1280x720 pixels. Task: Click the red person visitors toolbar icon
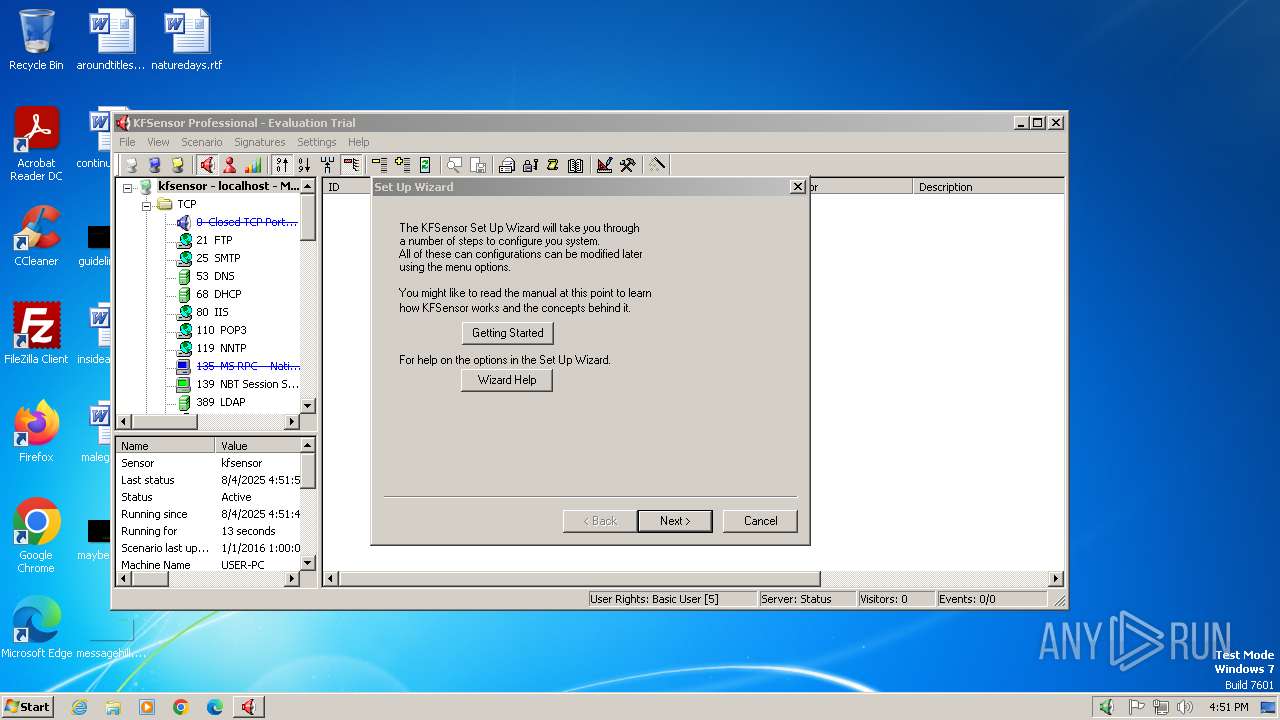(x=230, y=165)
